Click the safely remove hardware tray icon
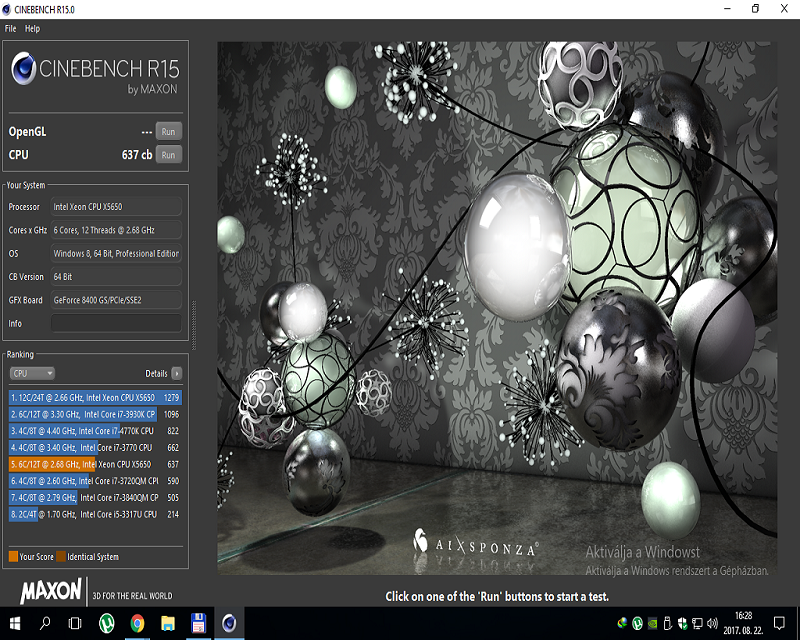The image size is (800, 640). (x=667, y=623)
